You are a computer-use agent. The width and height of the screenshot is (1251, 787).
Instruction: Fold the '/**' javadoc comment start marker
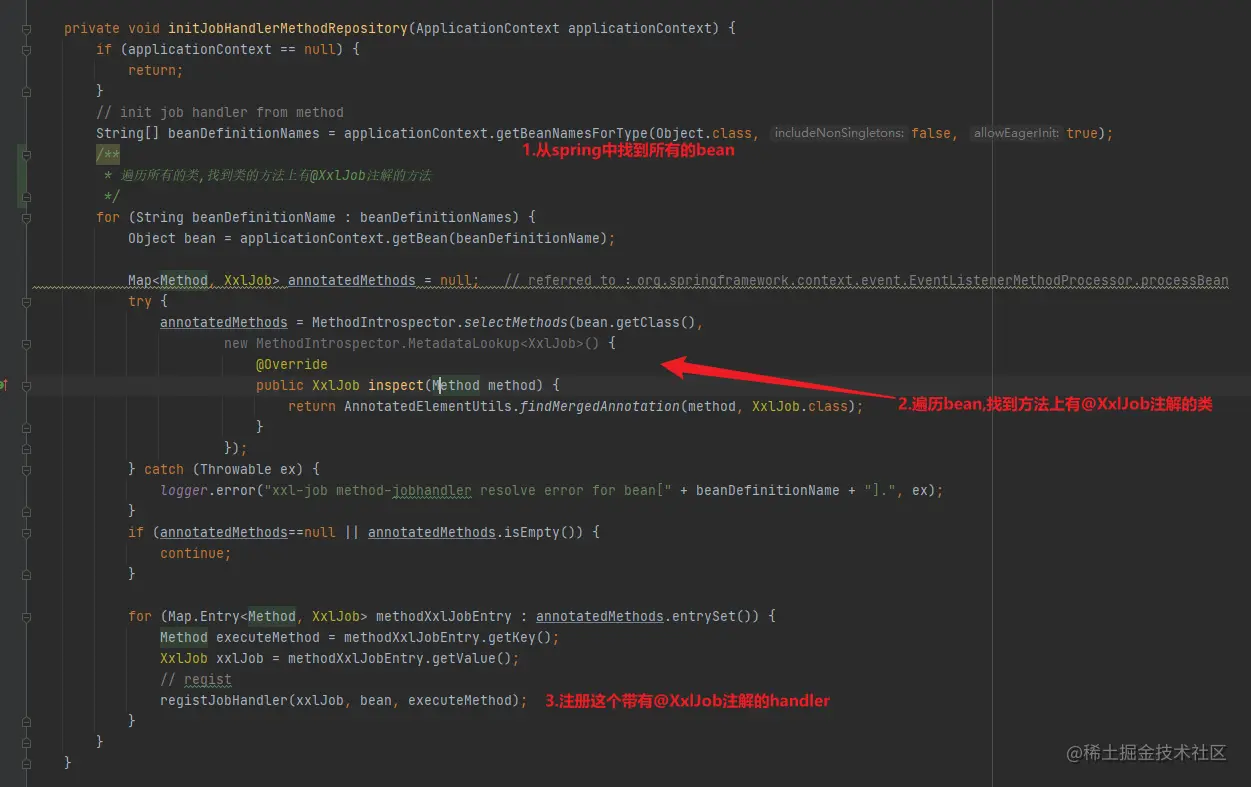(x=26, y=154)
